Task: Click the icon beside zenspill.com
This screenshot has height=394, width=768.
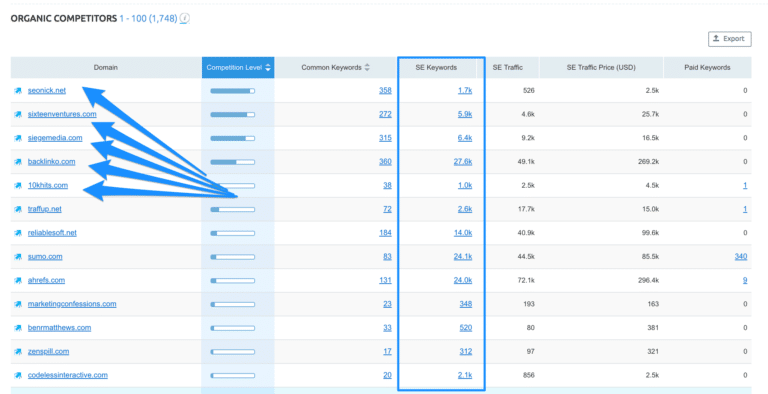Action: [18, 351]
